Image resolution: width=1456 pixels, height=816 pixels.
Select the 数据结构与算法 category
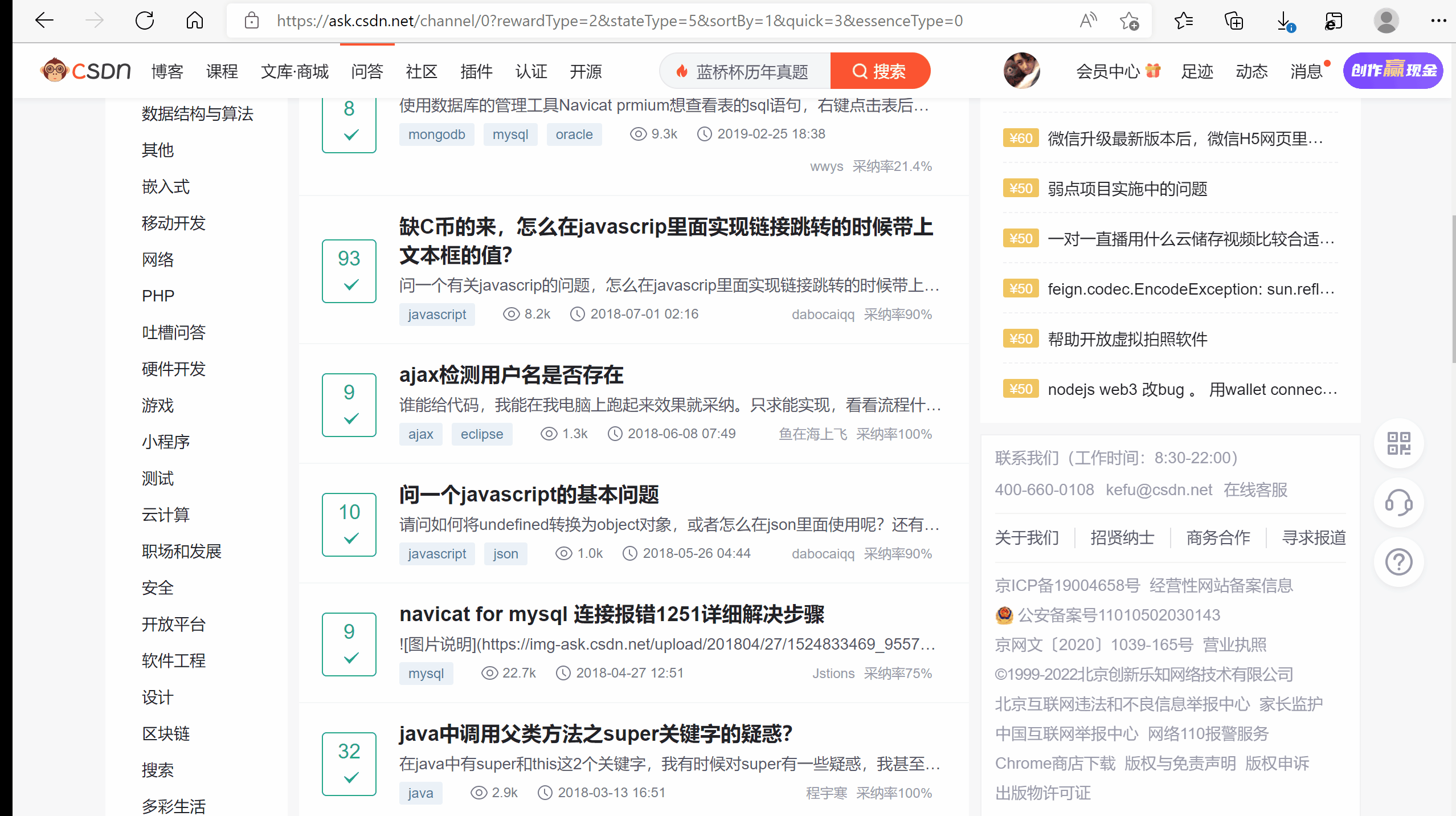pos(197,113)
